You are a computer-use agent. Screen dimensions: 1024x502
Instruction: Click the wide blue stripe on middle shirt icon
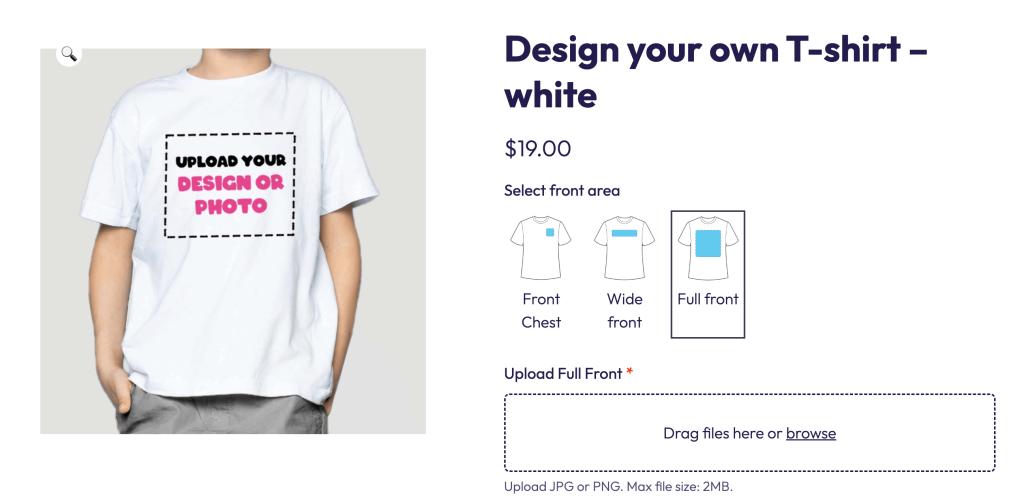624,233
